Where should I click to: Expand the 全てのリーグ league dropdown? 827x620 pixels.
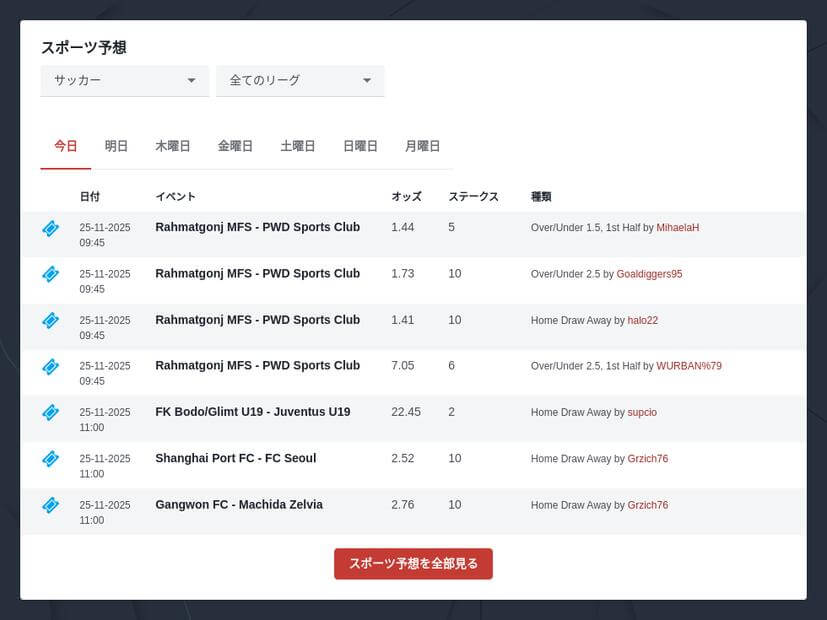(x=299, y=81)
